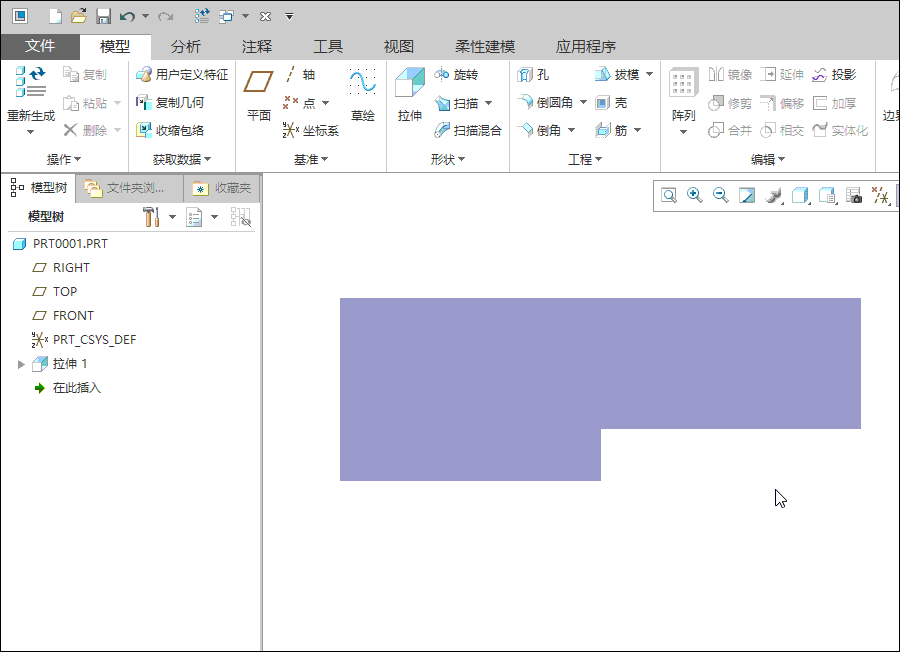Select PRT0001.PRT root node

[60, 243]
